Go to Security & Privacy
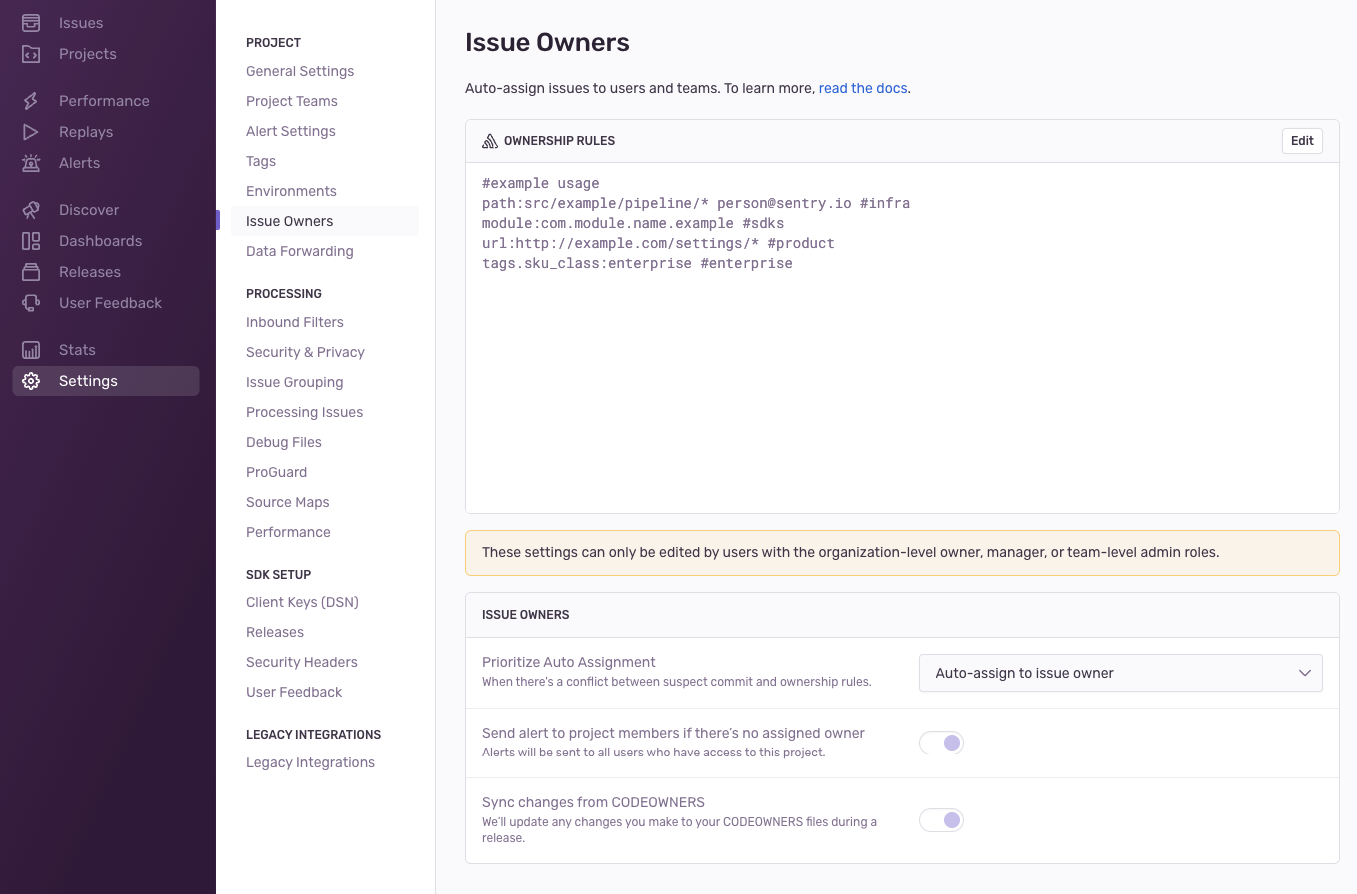Viewport: 1357px width, 894px height. coord(305,352)
